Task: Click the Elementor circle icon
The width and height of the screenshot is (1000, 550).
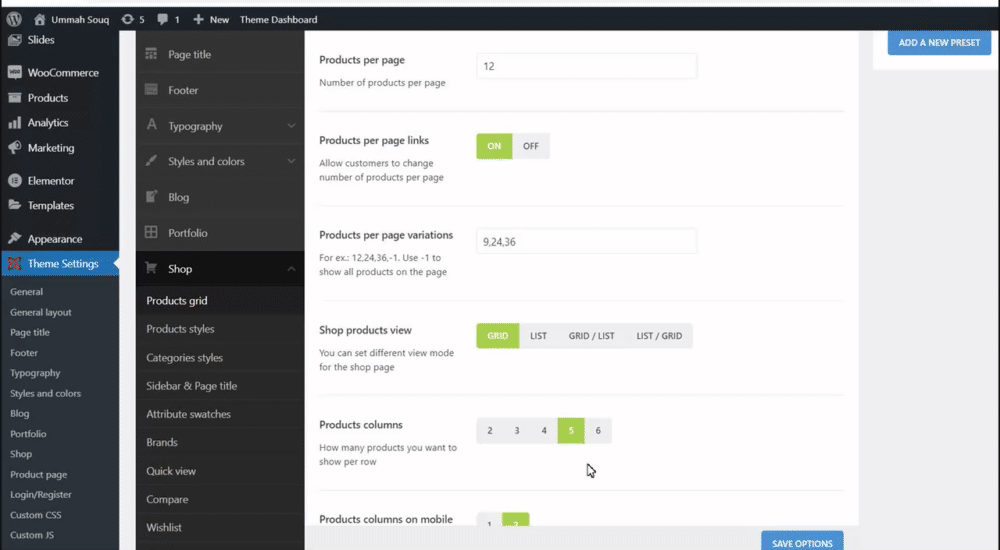Action: tap(14, 181)
